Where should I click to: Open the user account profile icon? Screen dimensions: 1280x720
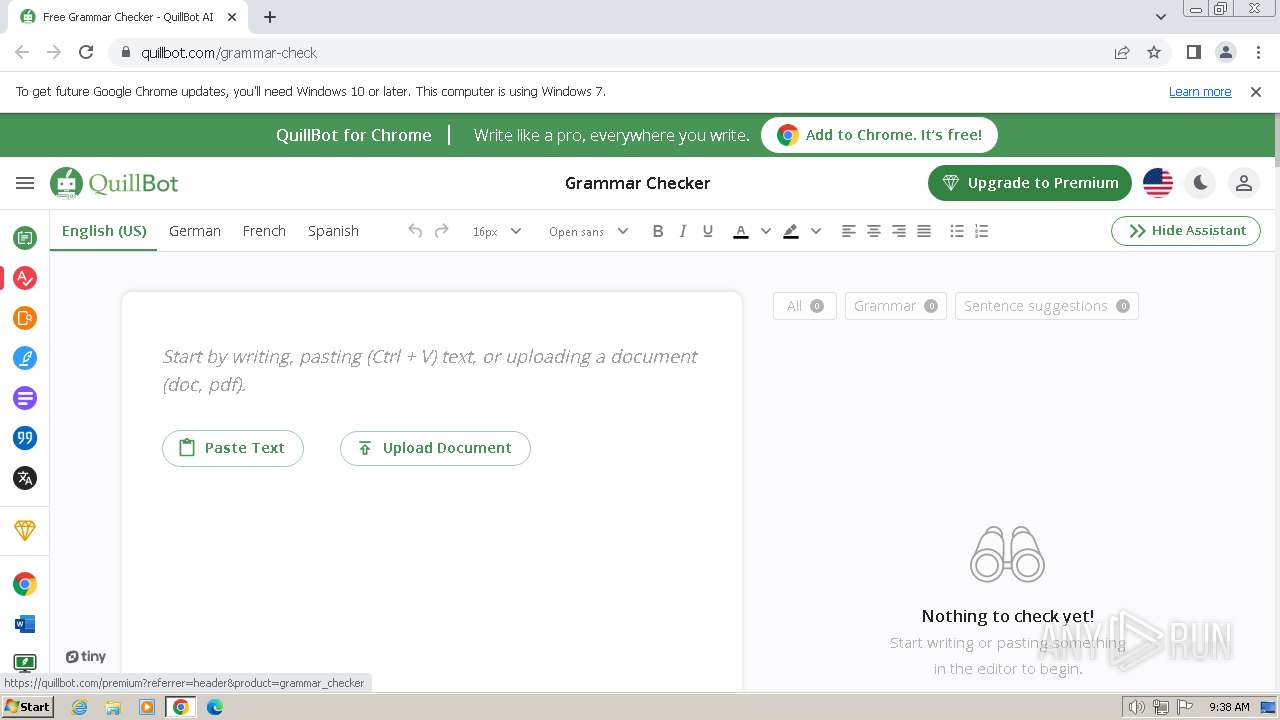click(x=1244, y=183)
